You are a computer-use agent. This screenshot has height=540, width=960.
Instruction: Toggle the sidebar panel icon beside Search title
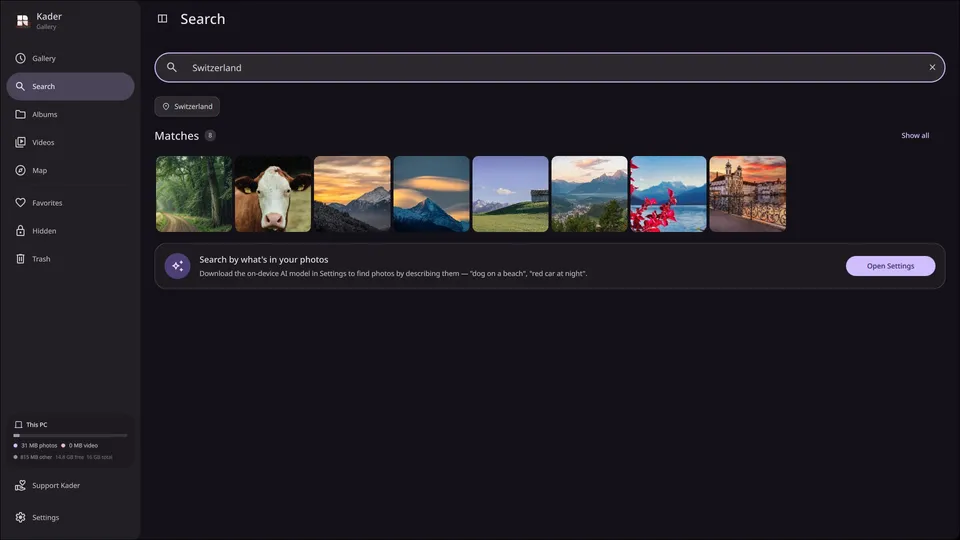[x=162, y=19]
